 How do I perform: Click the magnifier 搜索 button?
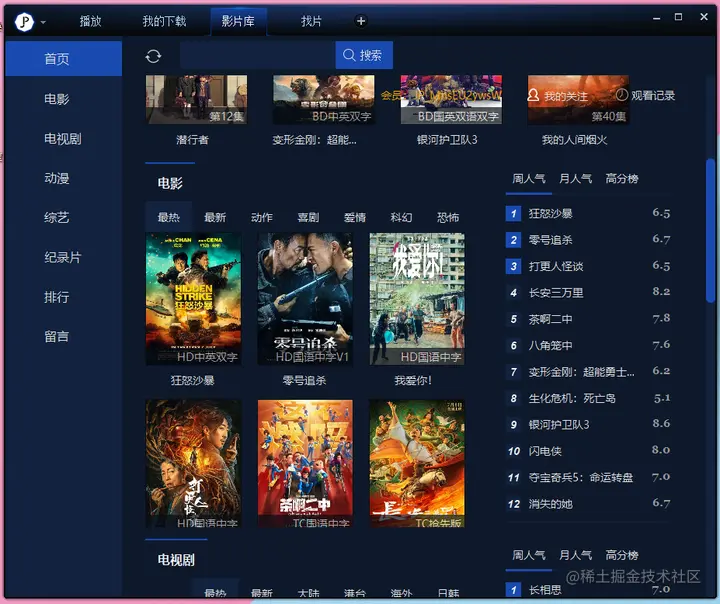click(364, 55)
